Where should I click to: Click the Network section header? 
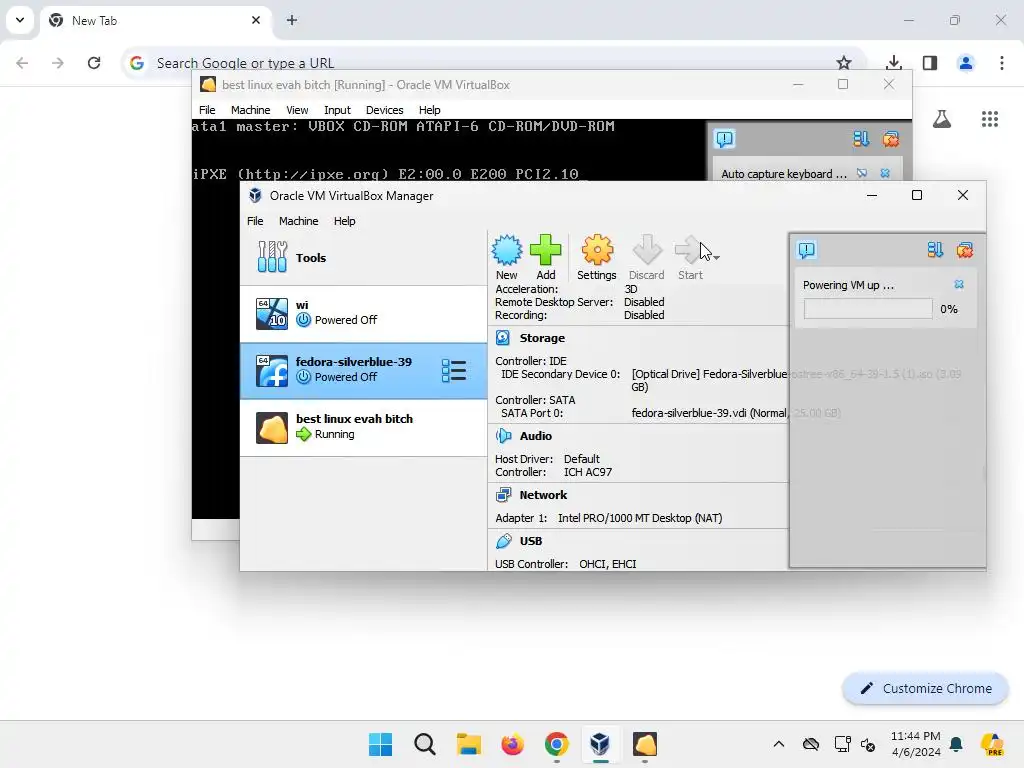point(543,495)
